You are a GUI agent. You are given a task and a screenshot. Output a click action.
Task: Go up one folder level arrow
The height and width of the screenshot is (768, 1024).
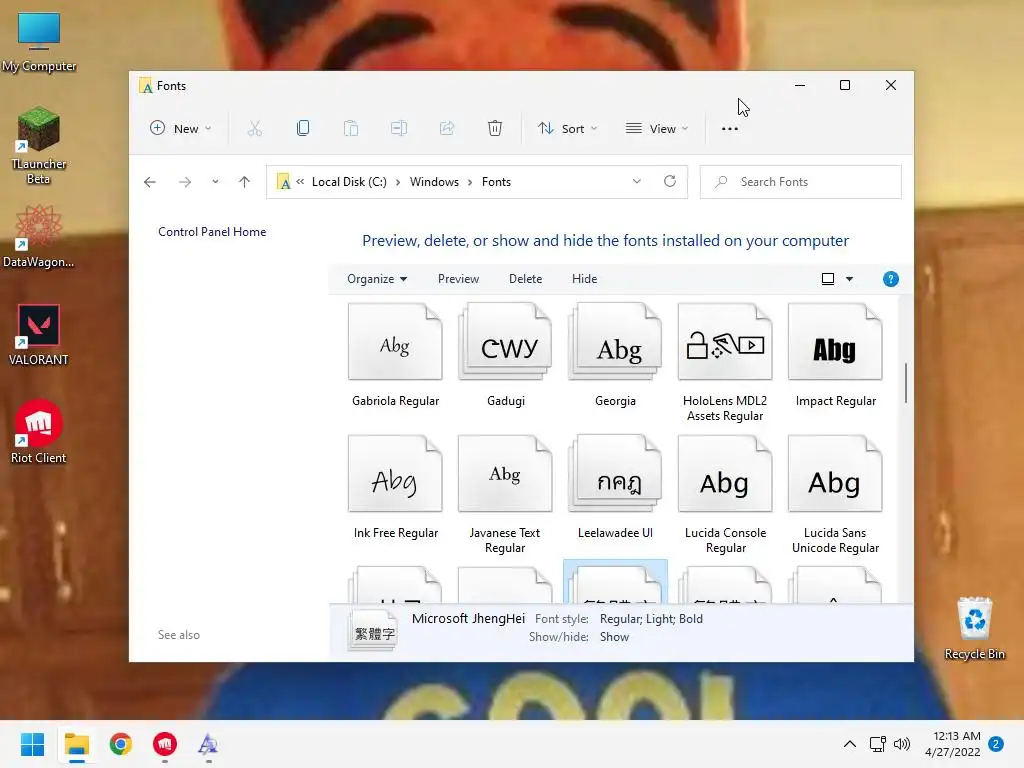pos(244,182)
